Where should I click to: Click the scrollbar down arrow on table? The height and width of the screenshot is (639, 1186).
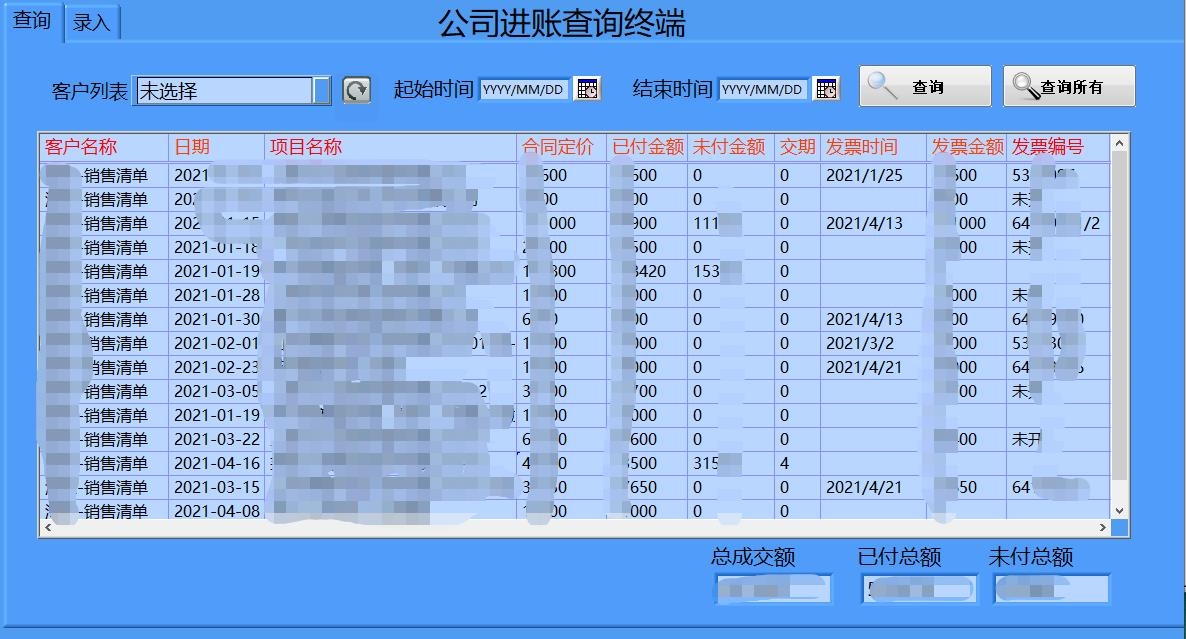point(1120,511)
